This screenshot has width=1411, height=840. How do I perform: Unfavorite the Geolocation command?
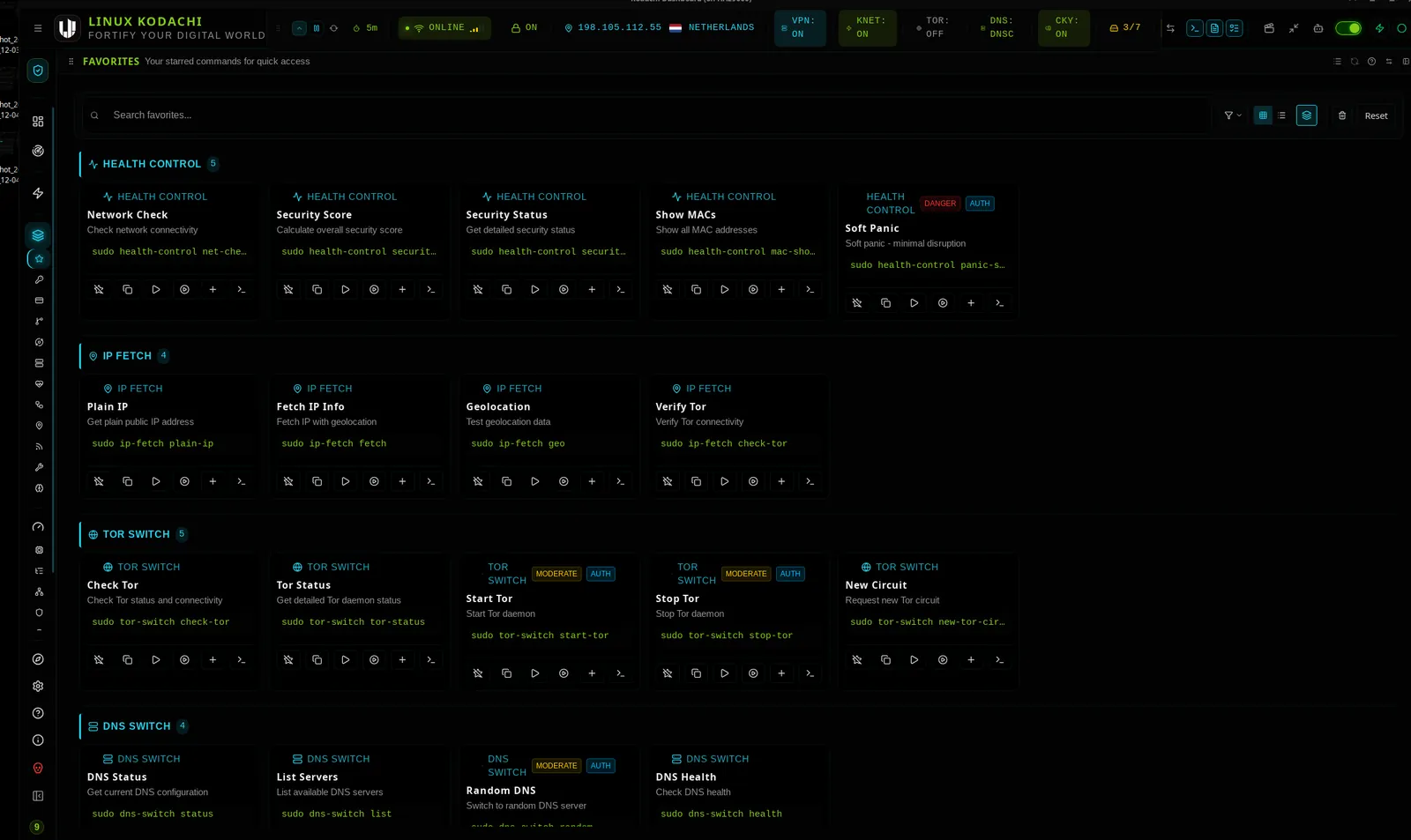(x=478, y=482)
